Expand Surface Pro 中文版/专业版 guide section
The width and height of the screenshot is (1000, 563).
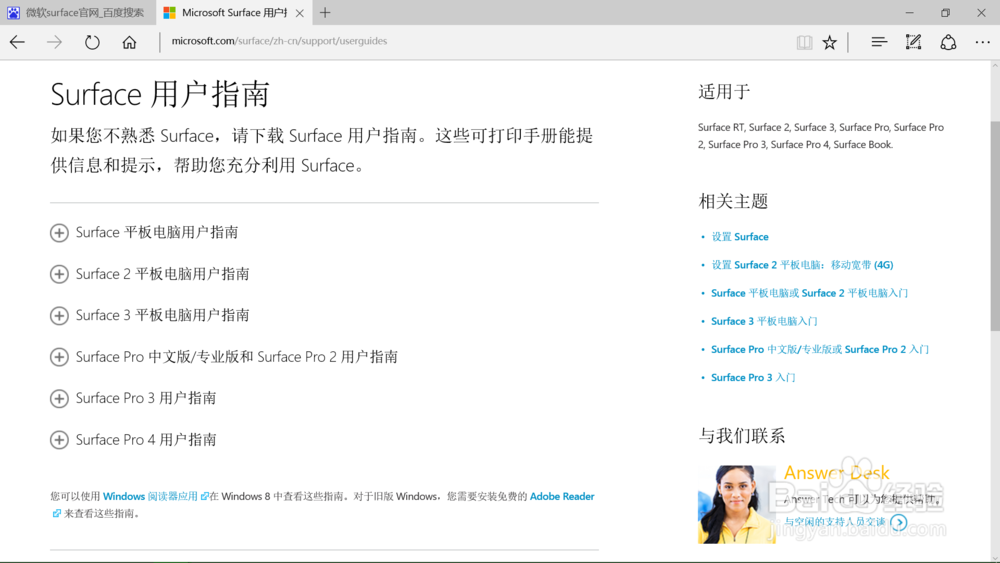point(224,357)
